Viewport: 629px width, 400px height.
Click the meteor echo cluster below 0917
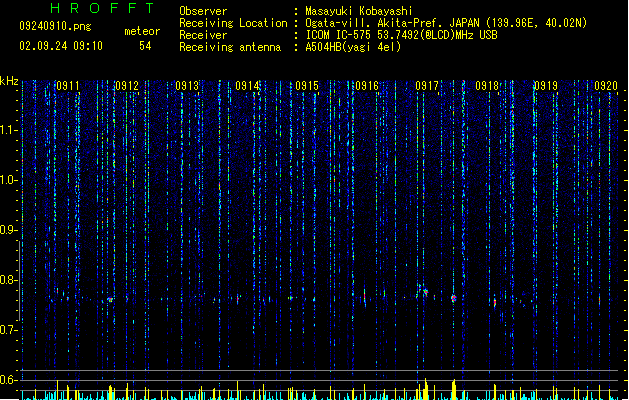423,291
